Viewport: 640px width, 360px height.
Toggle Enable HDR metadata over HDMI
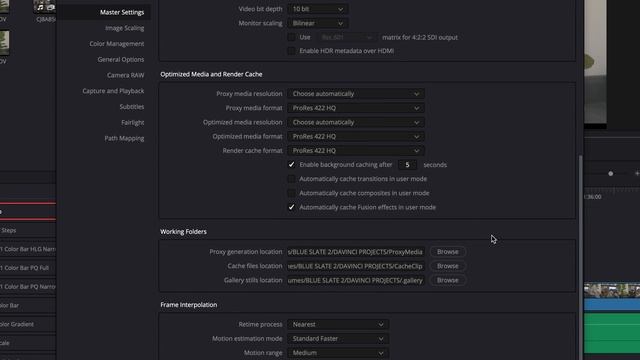pyautogui.click(x=291, y=51)
